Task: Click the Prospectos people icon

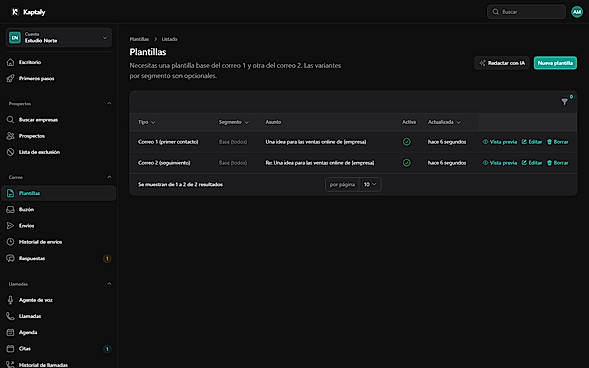Action: (x=11, y=136)
